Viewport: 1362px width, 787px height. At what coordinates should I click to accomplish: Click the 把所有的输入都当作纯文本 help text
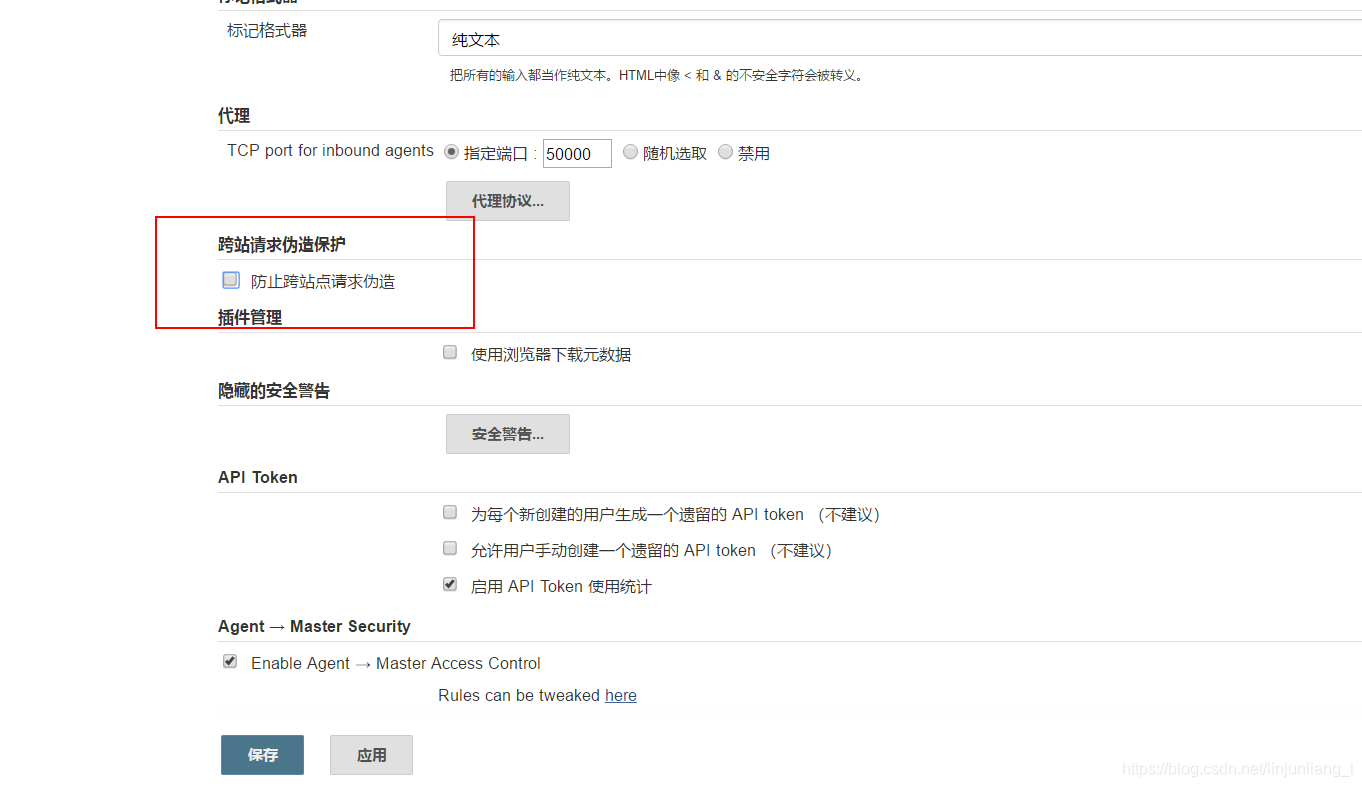click(x=656, y=75)
